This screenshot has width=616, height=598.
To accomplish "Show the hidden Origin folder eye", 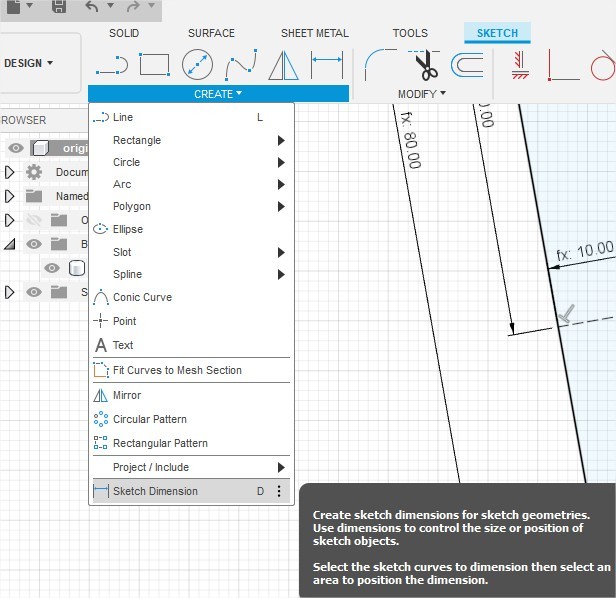I will (x=34, y=220).
